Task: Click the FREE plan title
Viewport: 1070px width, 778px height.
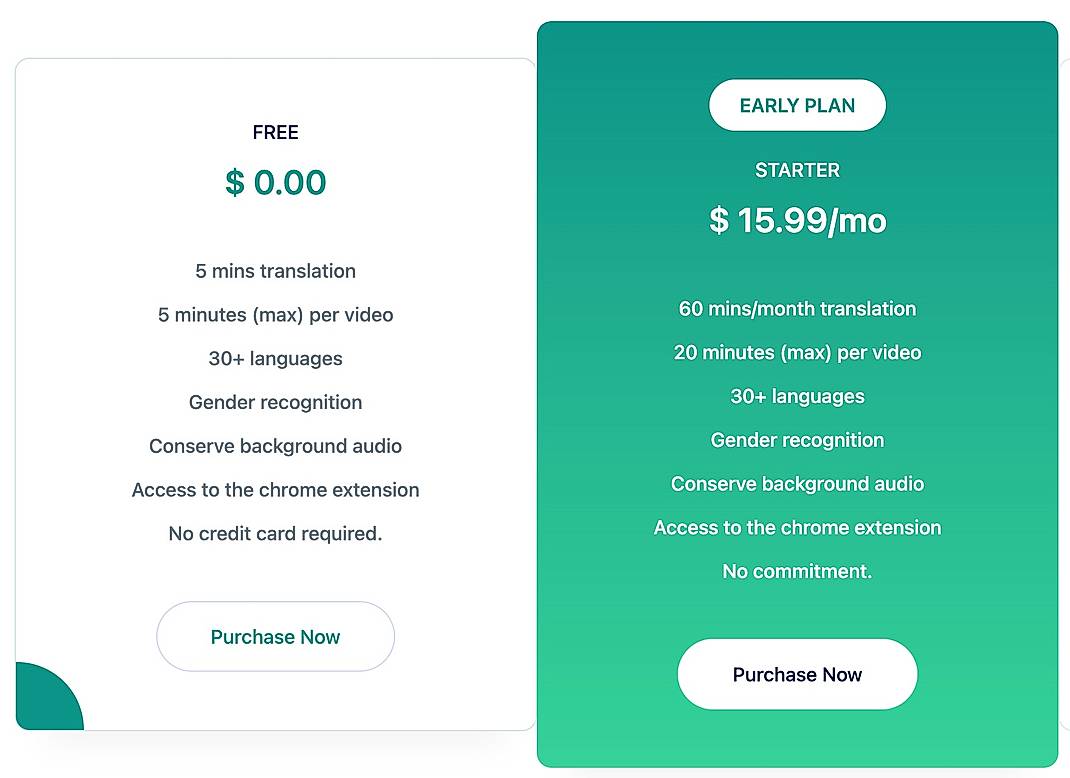Action: pos(275,132)
